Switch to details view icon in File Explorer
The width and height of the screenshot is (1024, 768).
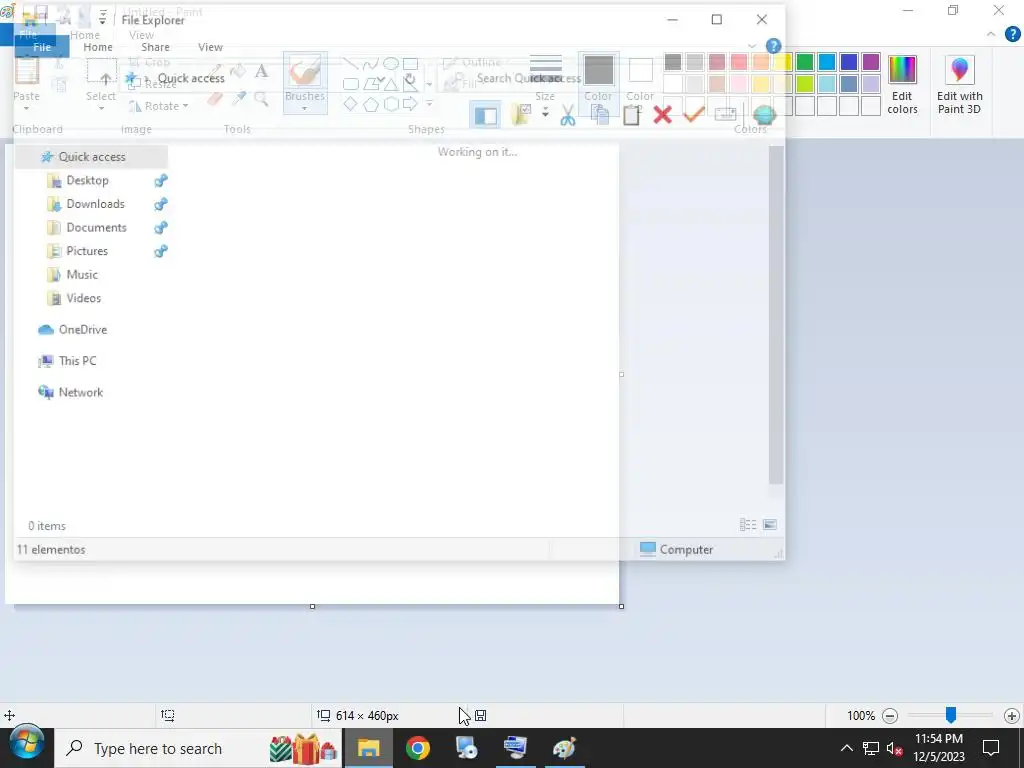[748, 524]
